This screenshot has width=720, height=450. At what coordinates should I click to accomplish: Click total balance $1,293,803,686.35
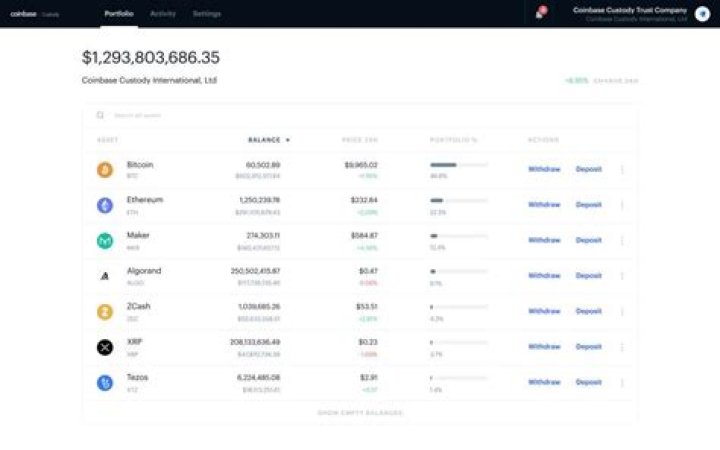pos(151,57)
